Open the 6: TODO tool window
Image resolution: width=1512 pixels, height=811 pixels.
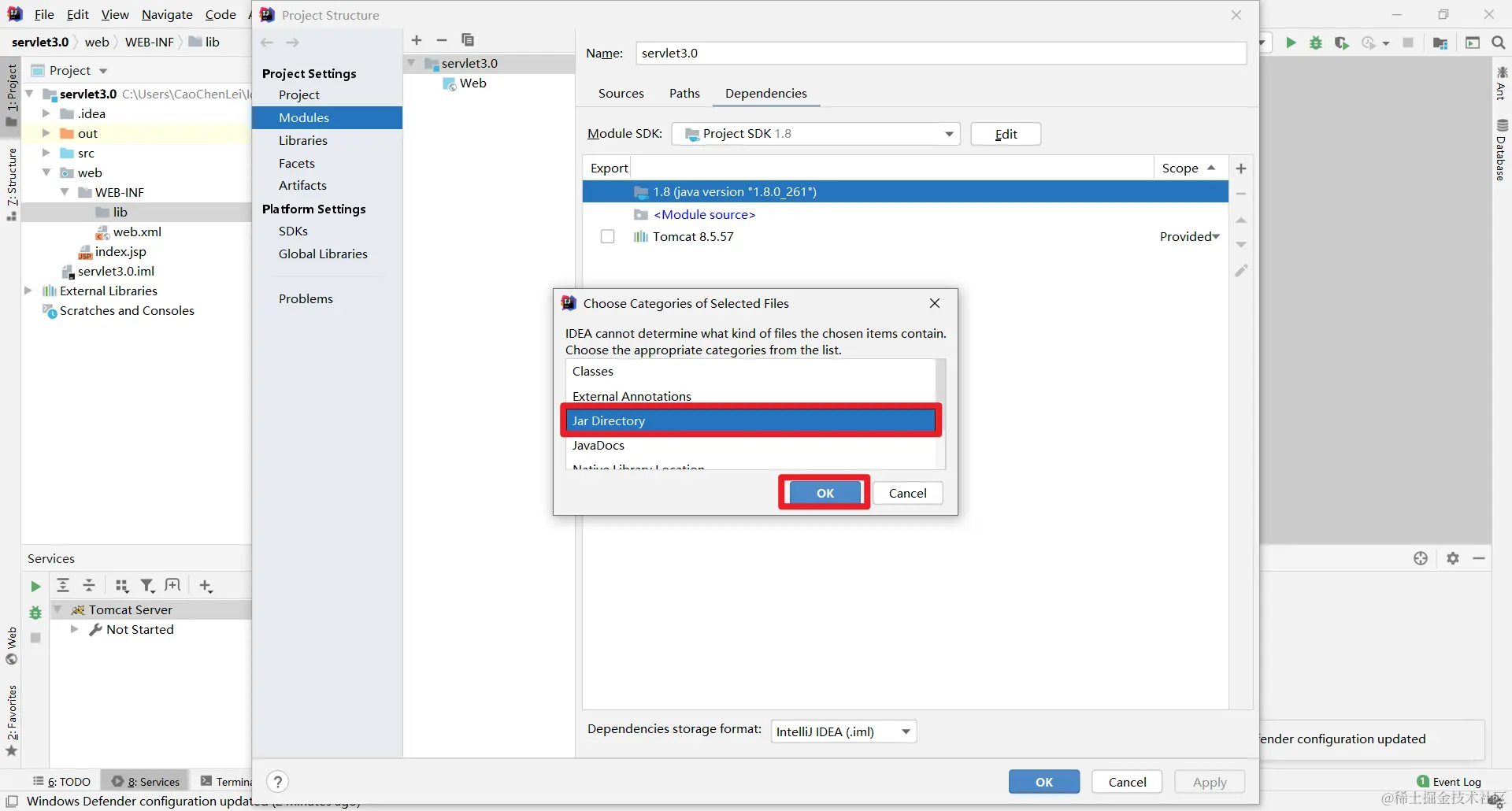[x=61, y=782]
